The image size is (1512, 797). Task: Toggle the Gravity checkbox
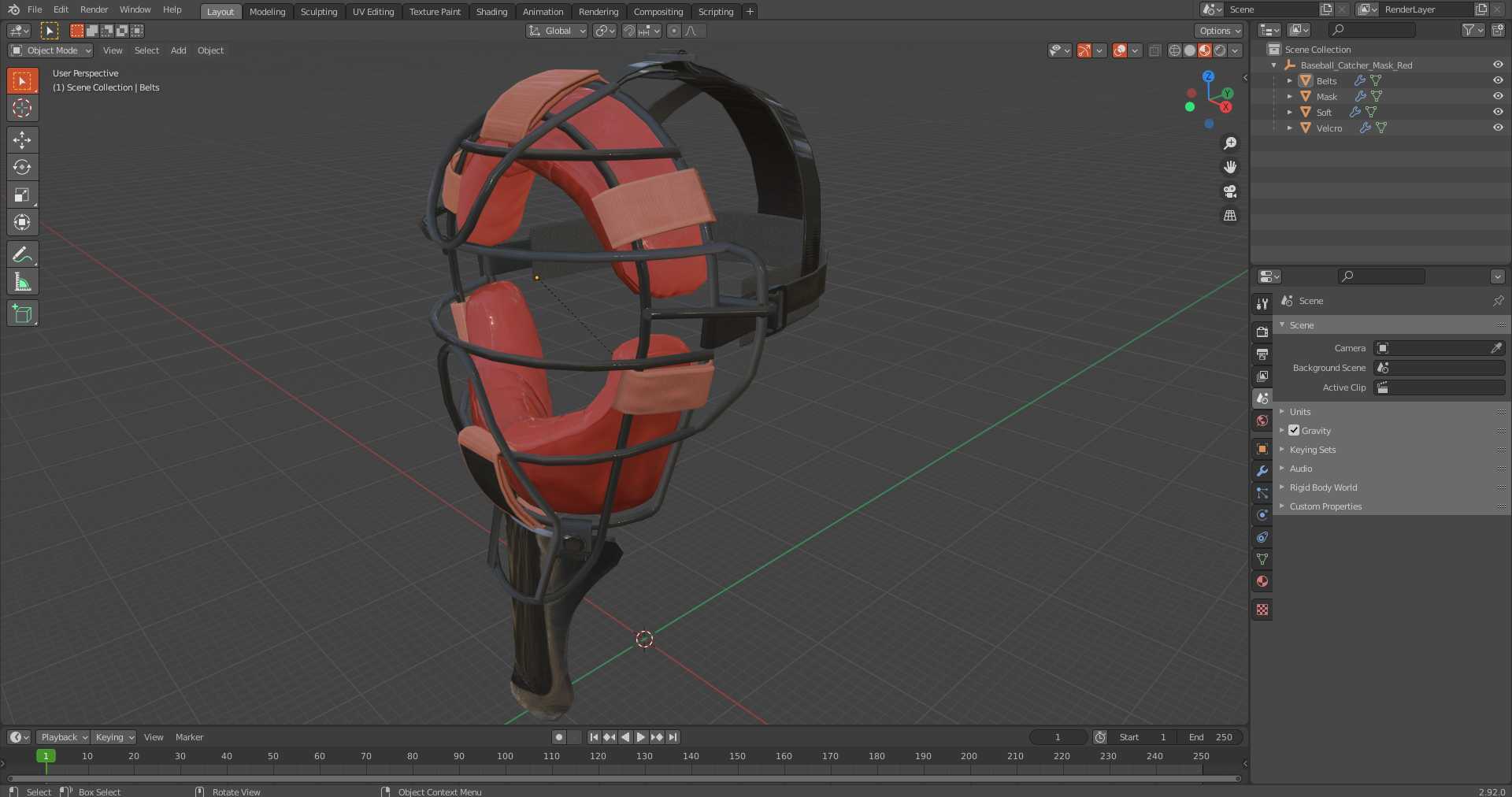pyautogui.click(x=1294, y=430)
